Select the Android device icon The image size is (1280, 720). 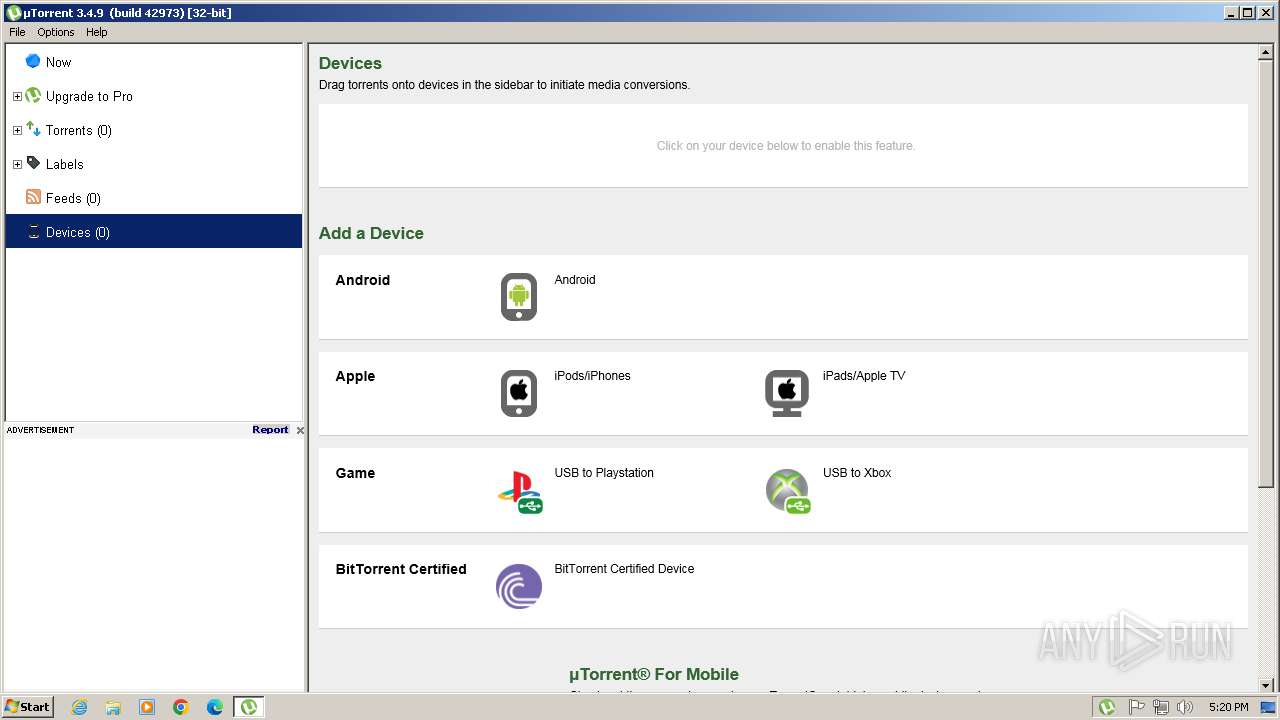519,296
